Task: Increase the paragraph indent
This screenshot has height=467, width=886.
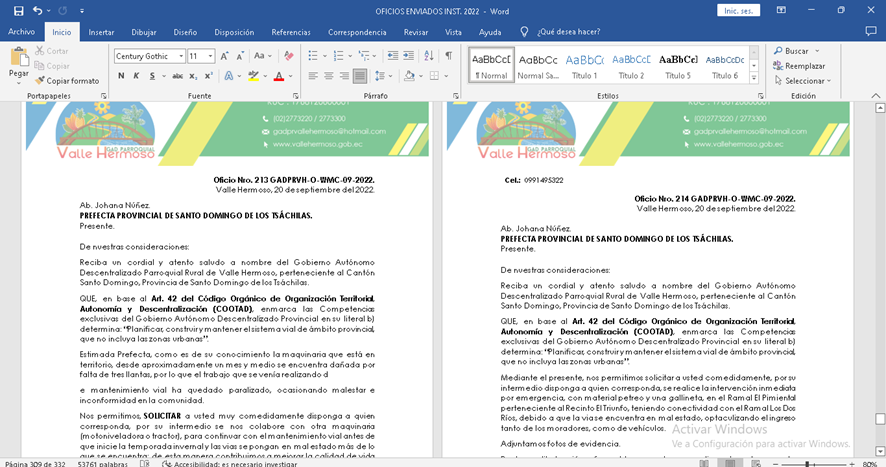Action: tap(408, 56)
